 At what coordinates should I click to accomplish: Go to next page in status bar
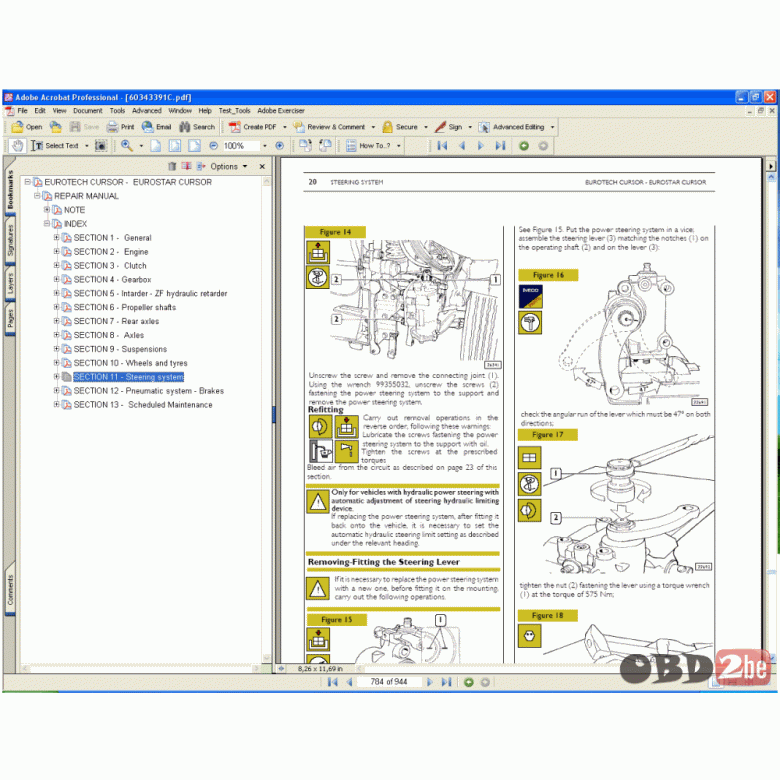[x=430, y=682]
